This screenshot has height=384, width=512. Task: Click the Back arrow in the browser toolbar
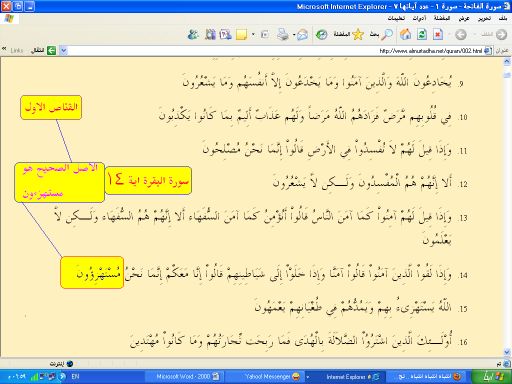click(x=501, y=34)
